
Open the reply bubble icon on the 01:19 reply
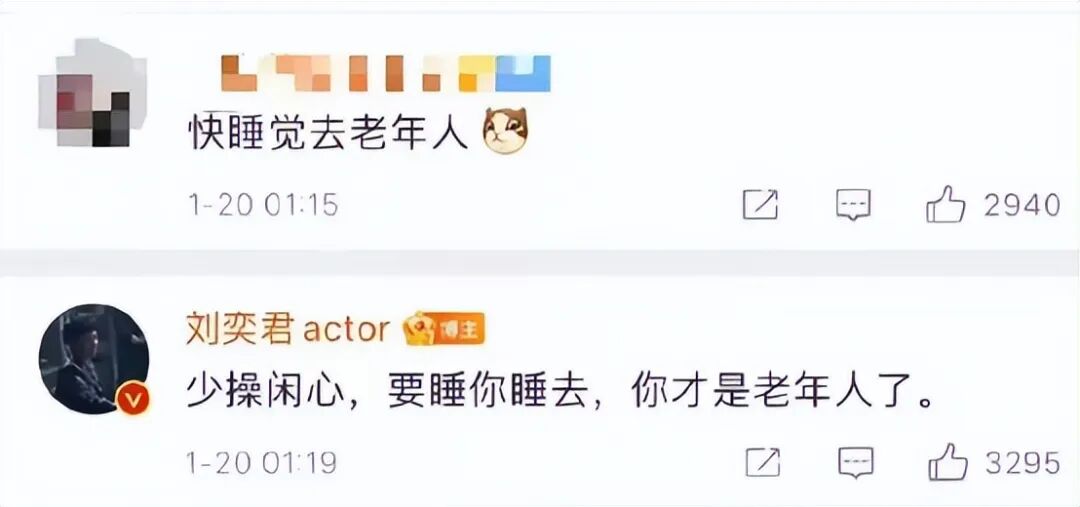[x=856, y=462]
